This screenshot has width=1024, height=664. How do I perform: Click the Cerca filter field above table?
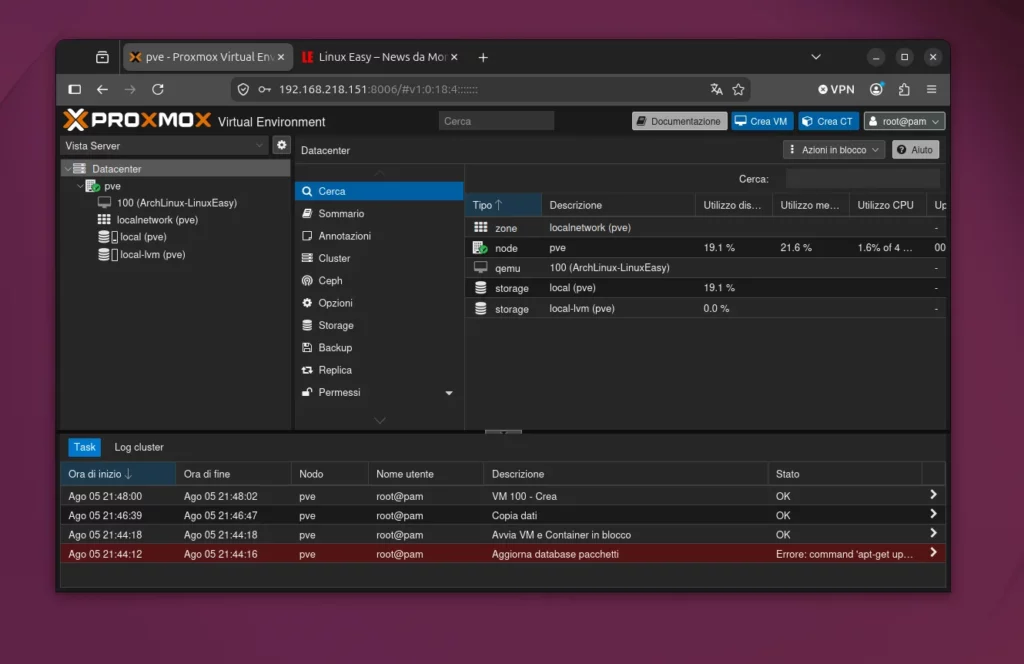click(863, 179)
